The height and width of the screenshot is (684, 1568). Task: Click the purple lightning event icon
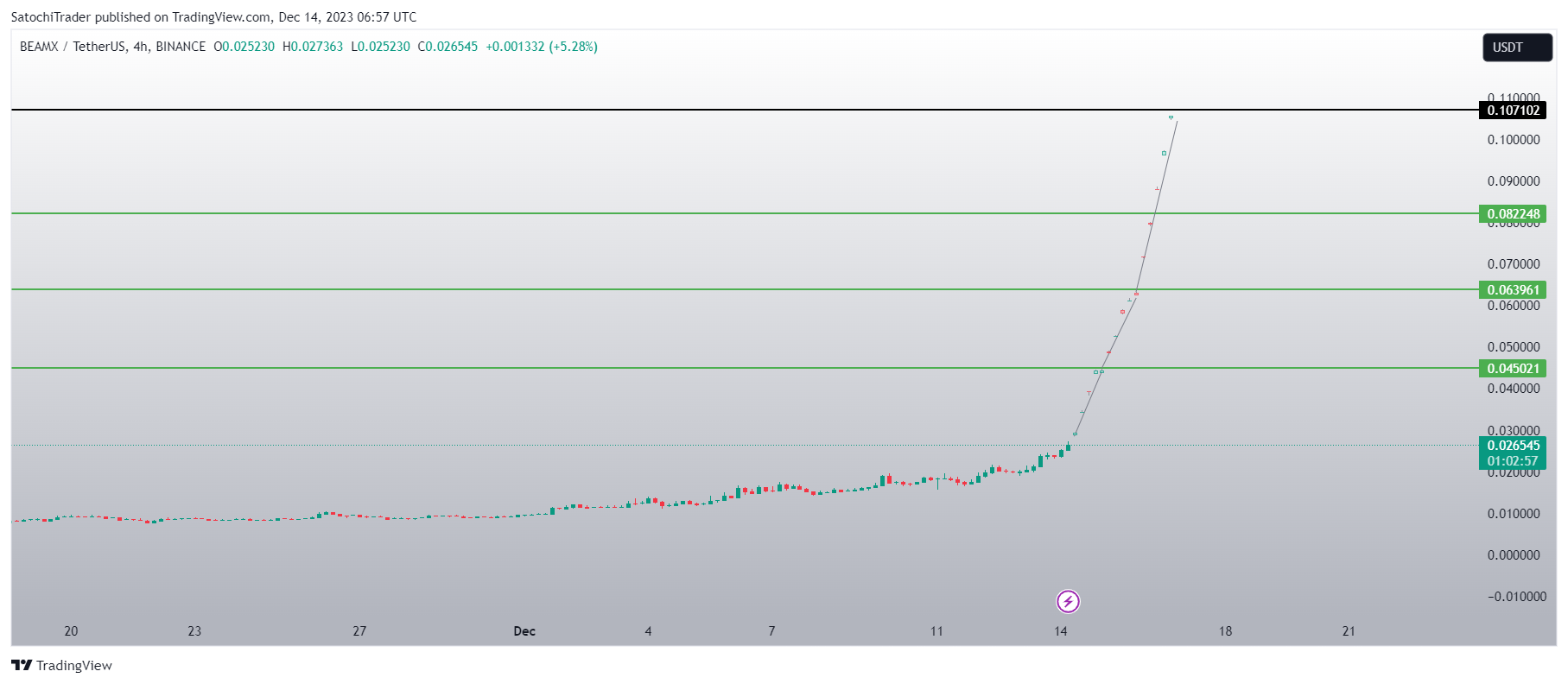click(x=1068, y=601)
